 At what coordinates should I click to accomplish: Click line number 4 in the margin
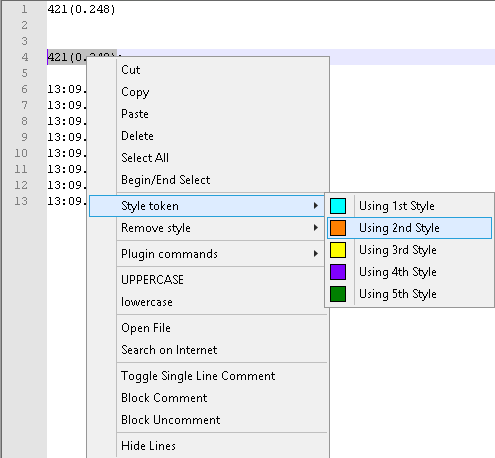pyautogui.click(x=24, y=57)
